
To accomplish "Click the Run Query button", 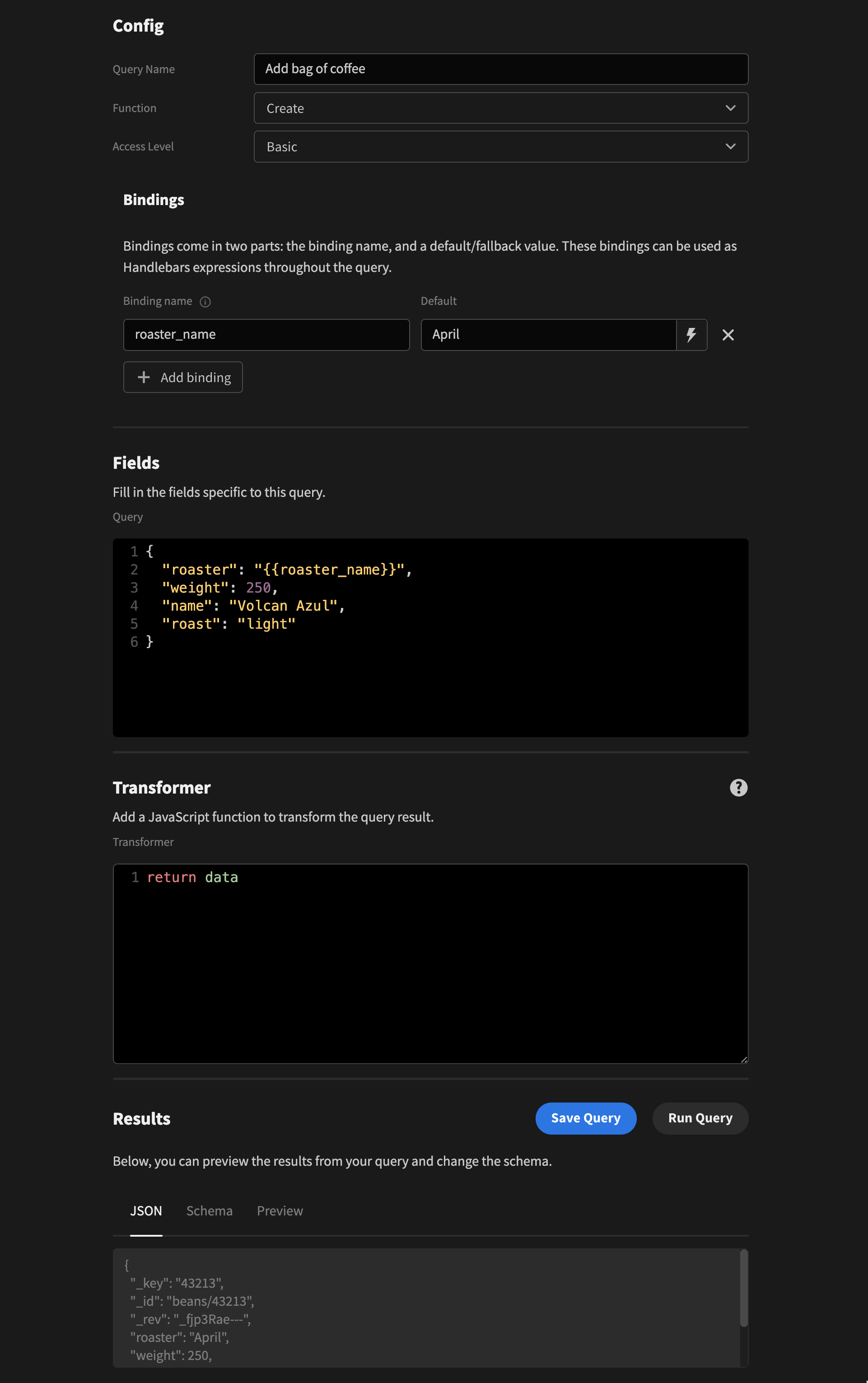I will click(x=700, y=1118).
